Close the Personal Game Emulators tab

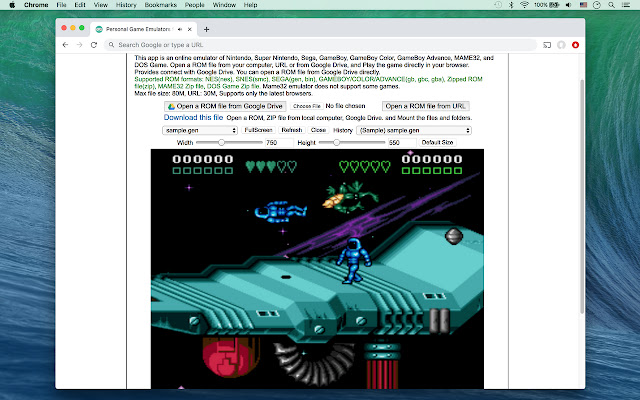(x=189, y=29)
